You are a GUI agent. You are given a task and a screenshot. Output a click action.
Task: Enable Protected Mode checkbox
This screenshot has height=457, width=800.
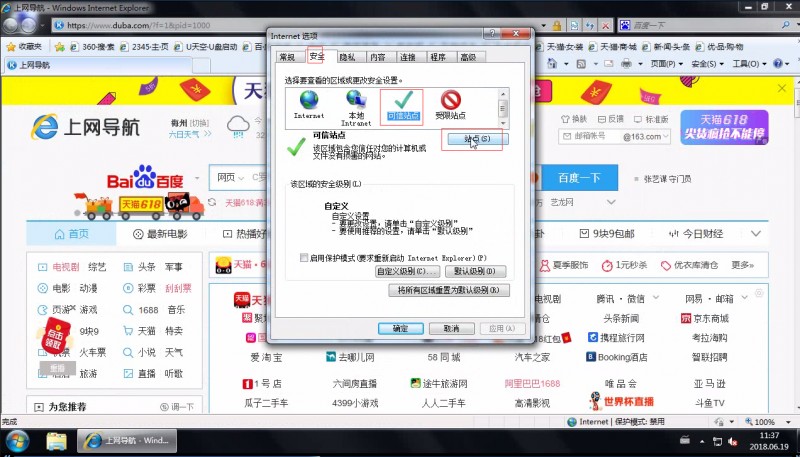[x=304, y=258]
